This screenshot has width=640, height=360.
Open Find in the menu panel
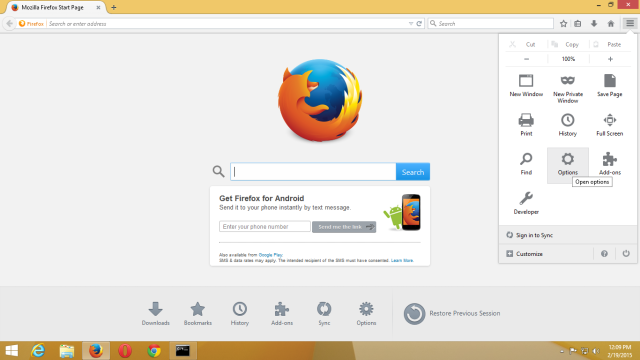526,164
